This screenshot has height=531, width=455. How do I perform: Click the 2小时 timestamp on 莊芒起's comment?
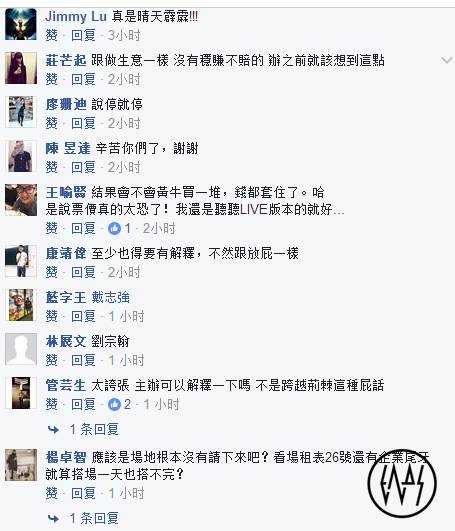click(x=124, y=79)
